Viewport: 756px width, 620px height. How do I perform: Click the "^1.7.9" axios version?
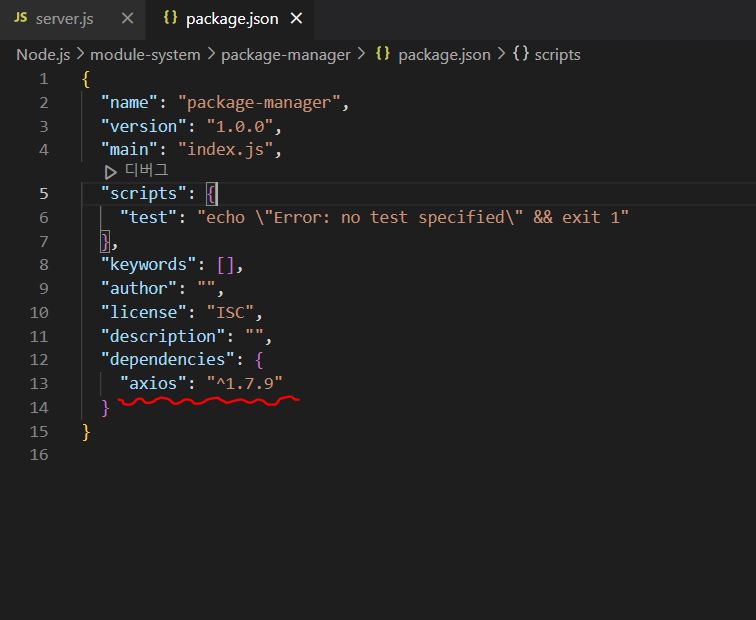click(x=245, y=384)
